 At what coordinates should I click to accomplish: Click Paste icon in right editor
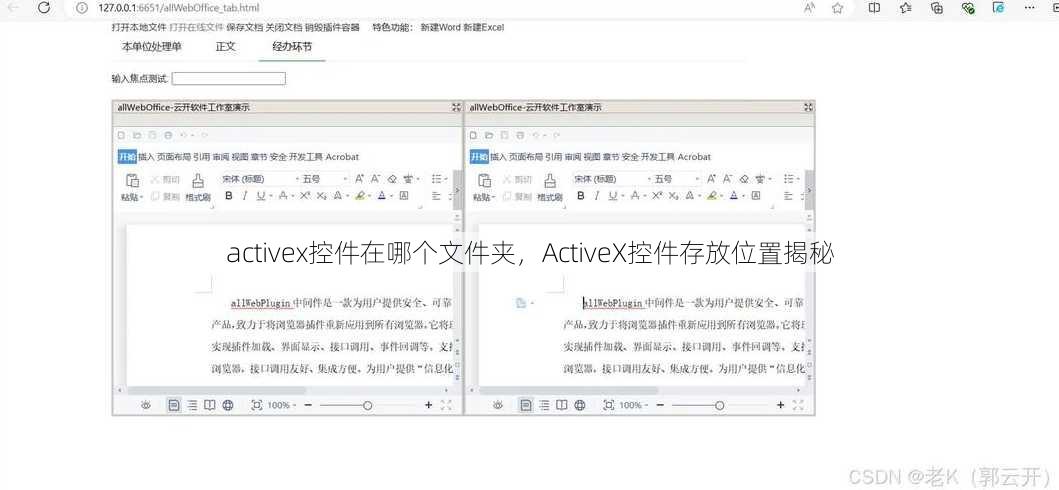pos(484,180)
